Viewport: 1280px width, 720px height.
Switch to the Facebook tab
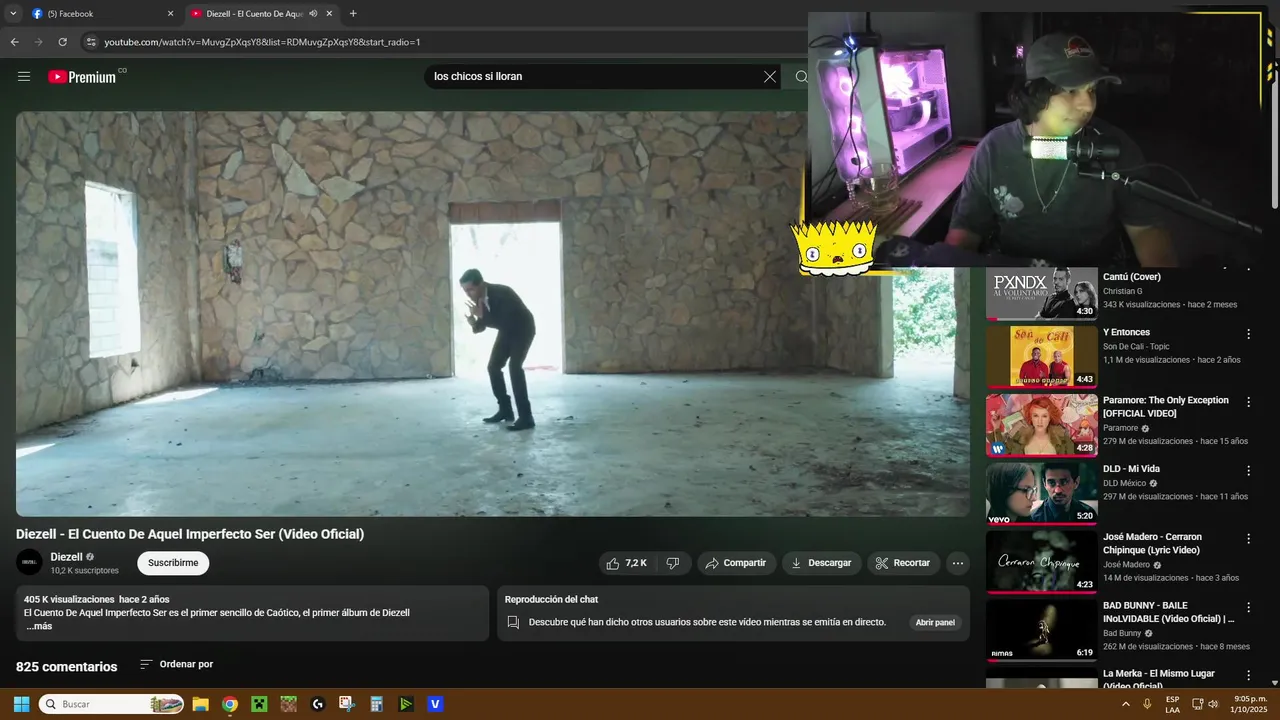pyautogui.click(x=100, y=14)
